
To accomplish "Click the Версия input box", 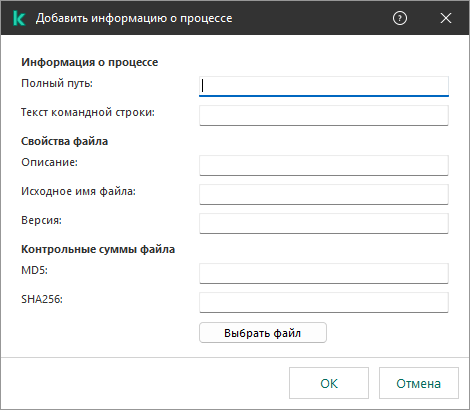I will [324, 223].
